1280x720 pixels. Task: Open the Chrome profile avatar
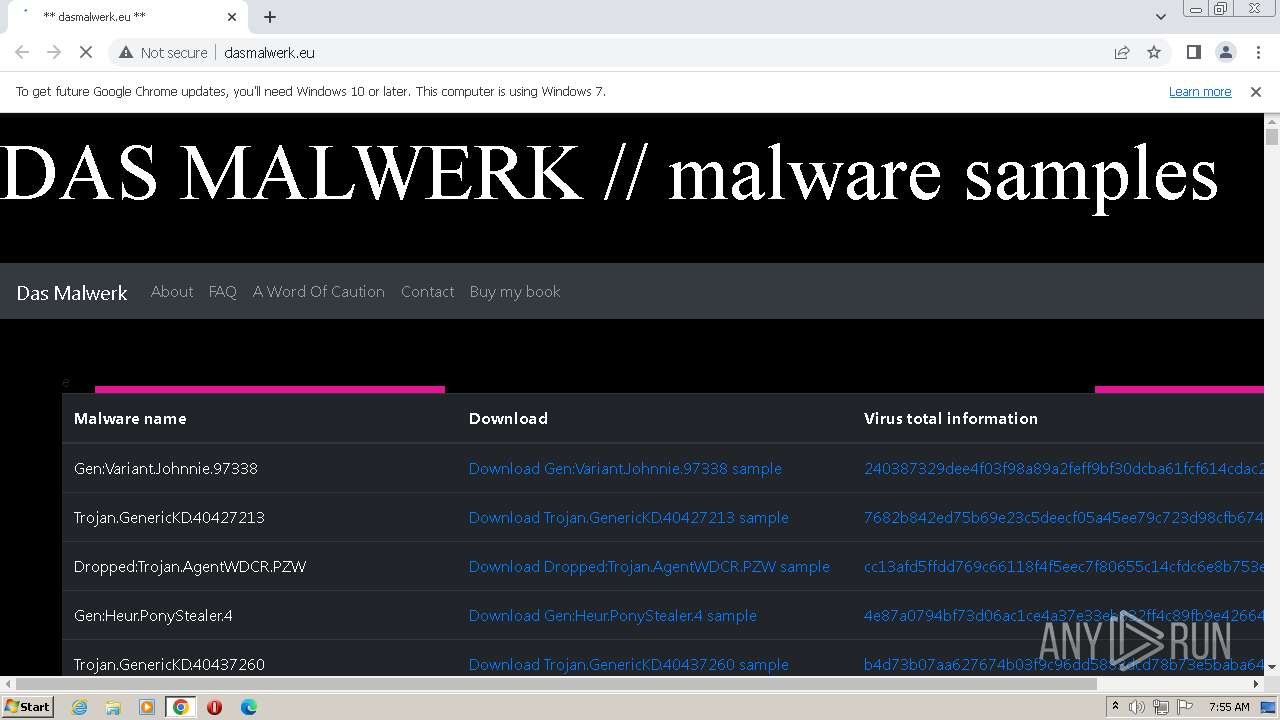1225,52
